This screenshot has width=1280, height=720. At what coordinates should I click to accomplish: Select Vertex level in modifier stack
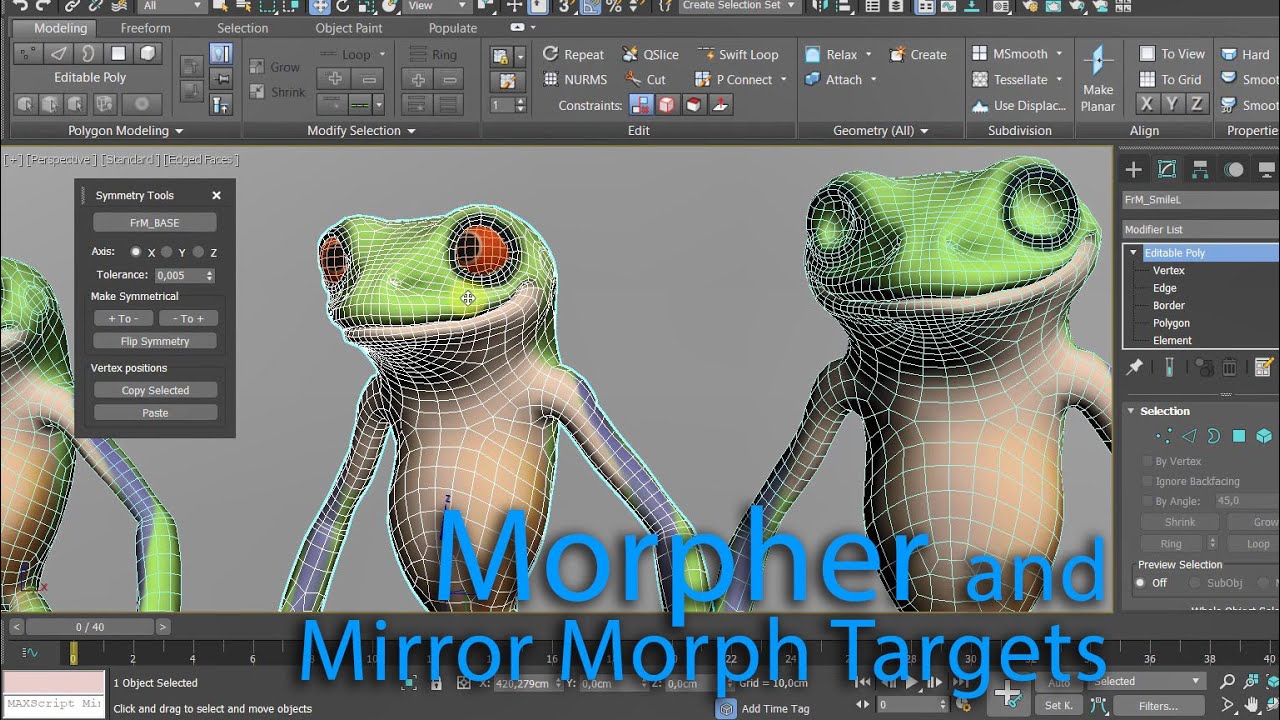click(1168, 270)
